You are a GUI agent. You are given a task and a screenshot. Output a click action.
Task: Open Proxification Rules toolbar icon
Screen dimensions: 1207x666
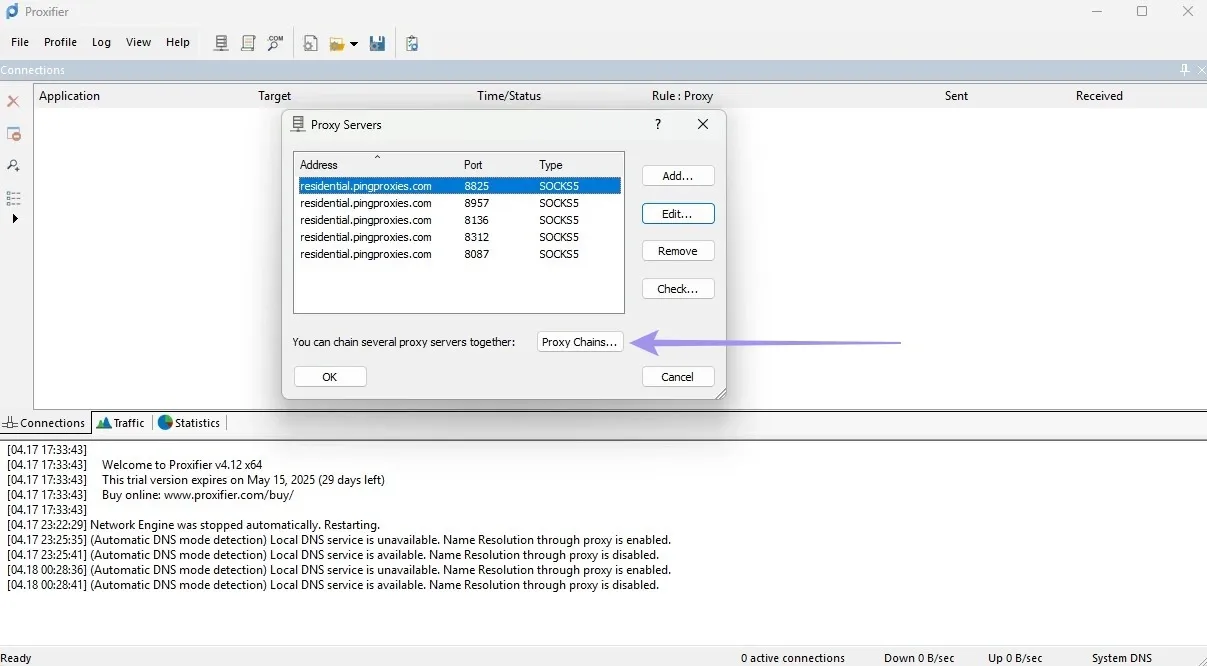pos(248,43)
